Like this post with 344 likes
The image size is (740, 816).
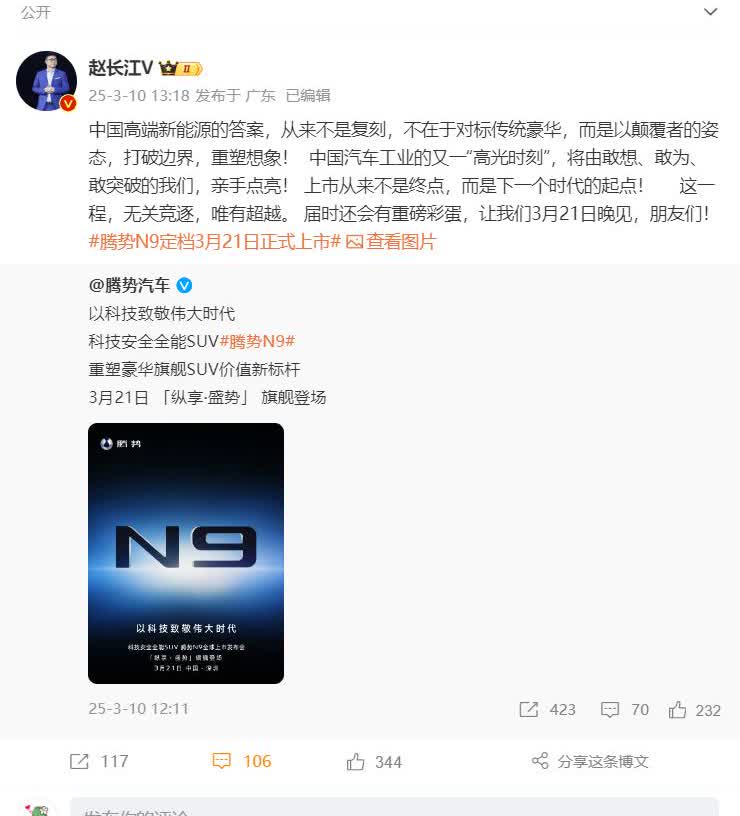374,762
